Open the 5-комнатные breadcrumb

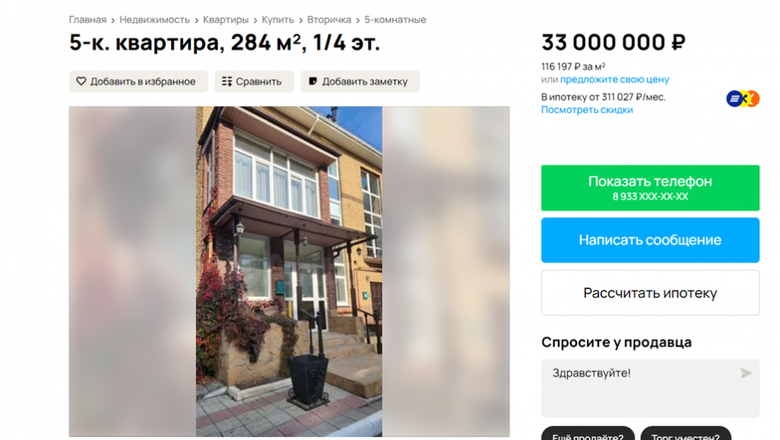(x=395, y=20)
